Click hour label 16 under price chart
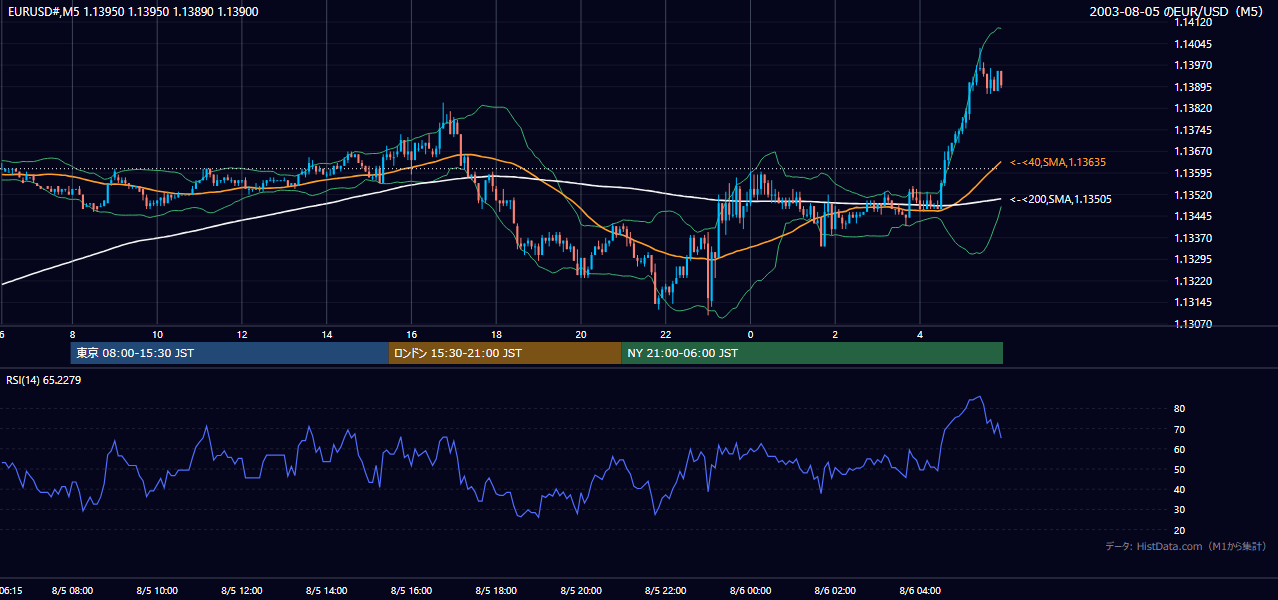1278x600 pixels. pyautogui.click(x=412, y=334)
